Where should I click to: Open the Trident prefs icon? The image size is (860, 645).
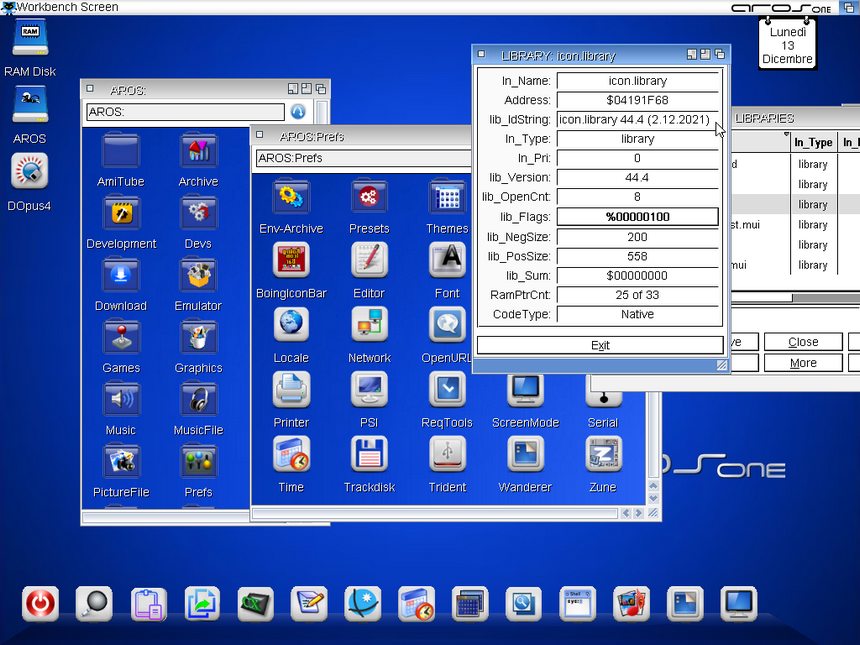click(x=447, y=455)
